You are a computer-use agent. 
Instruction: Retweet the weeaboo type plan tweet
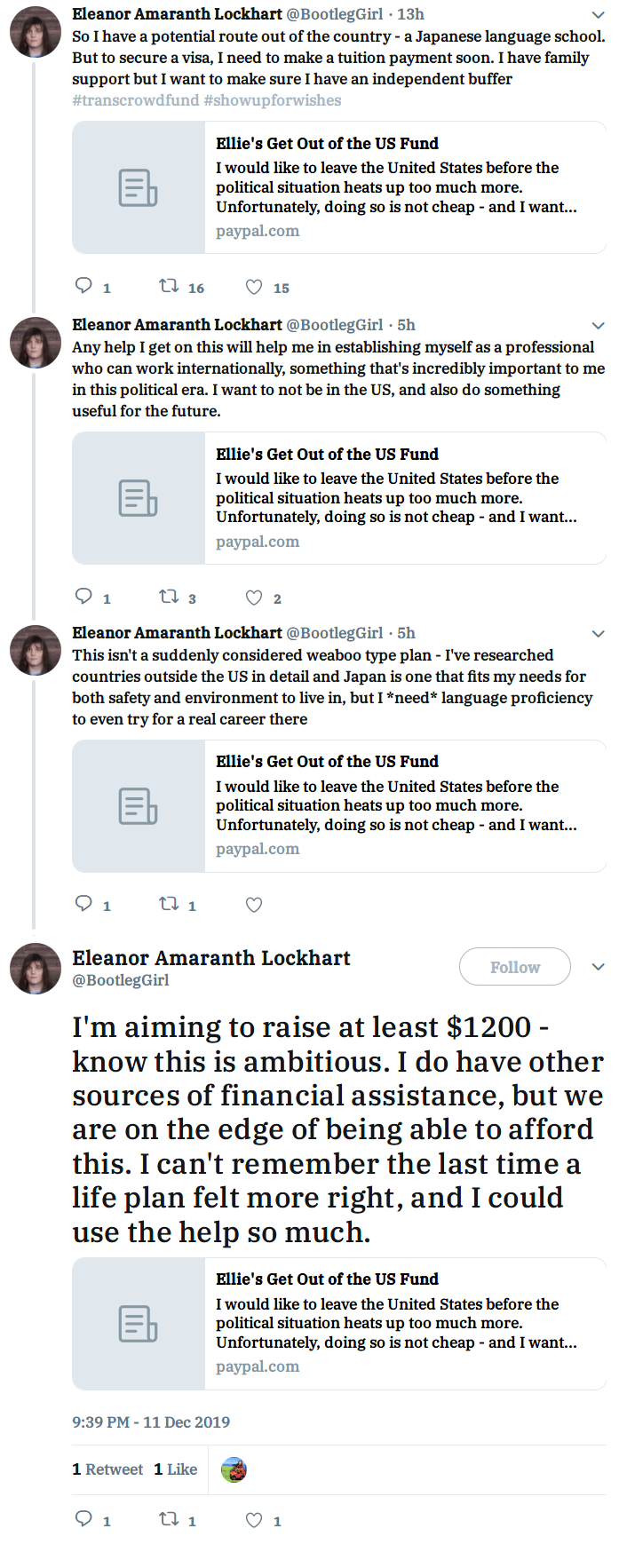coord(169,904)
